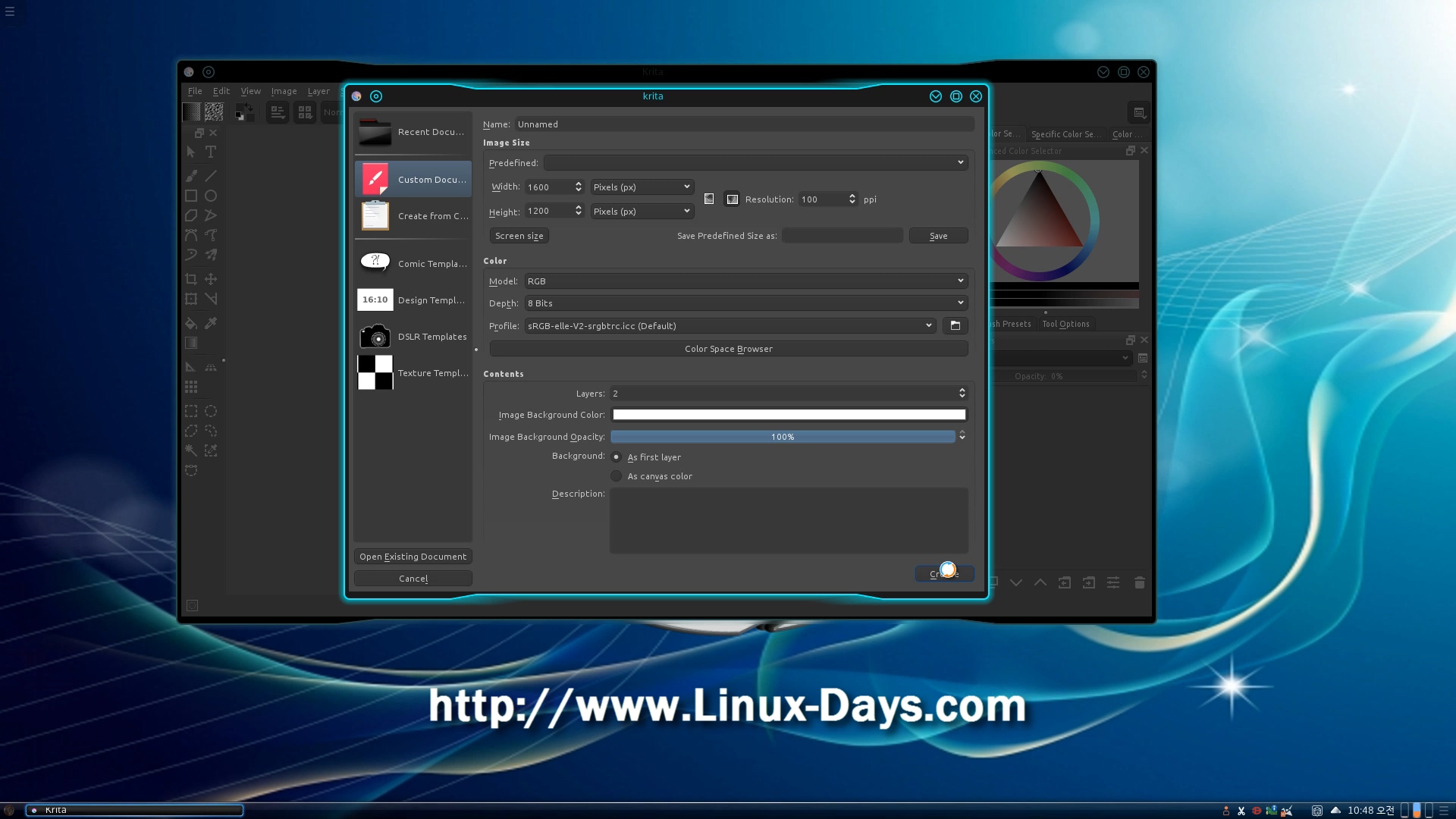
Task: Adjust the Layers count stepper
Action: click(x=962, y=393)
